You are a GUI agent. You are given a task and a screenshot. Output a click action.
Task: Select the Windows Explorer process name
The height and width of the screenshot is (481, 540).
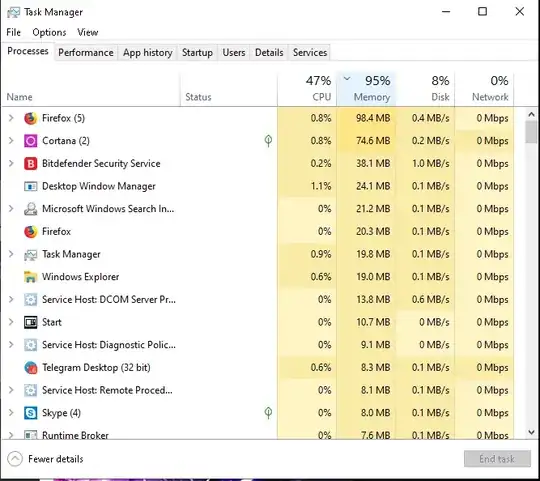coord(80,277)
